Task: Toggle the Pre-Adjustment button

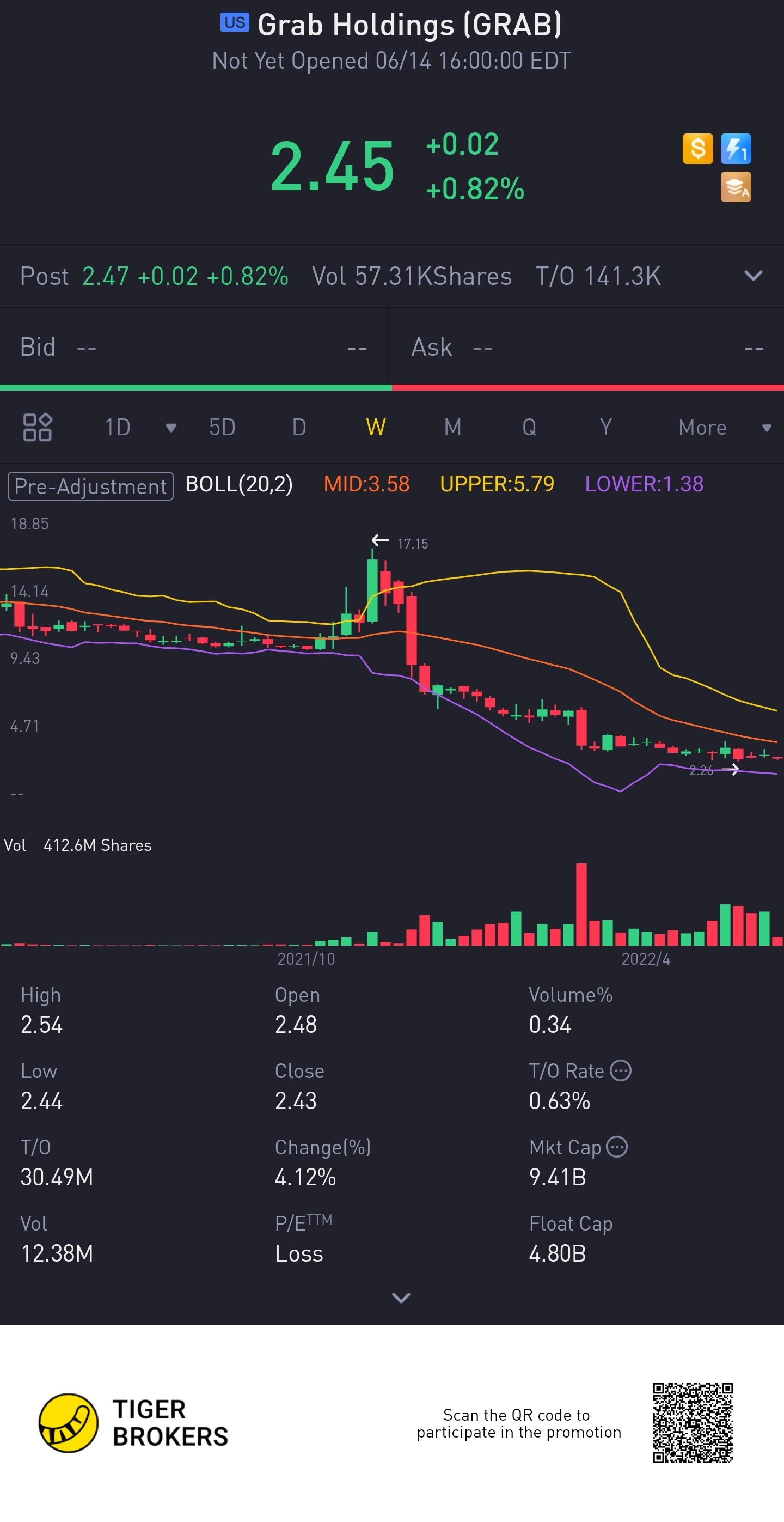Action: click(x=90, y=486)
